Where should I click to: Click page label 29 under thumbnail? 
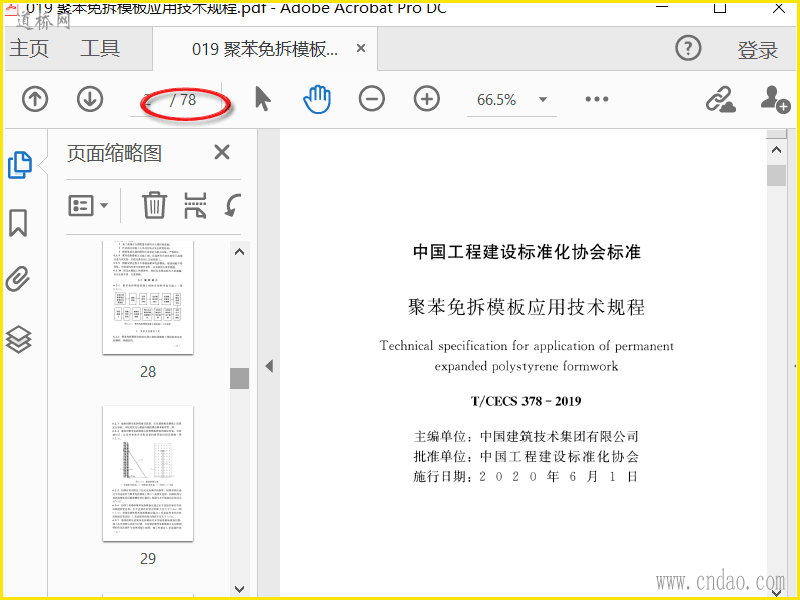point(148,559)
